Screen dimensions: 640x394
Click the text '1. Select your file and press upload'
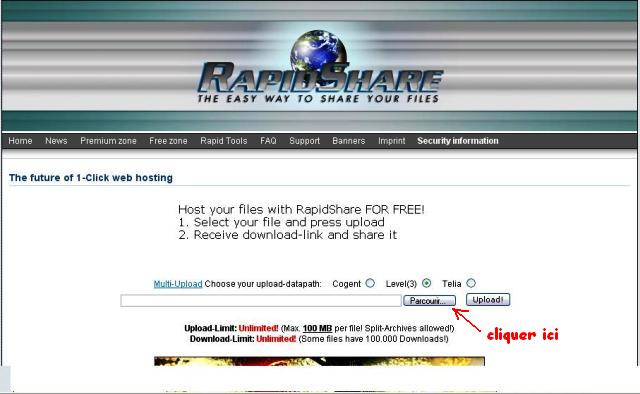click(281, 222)
